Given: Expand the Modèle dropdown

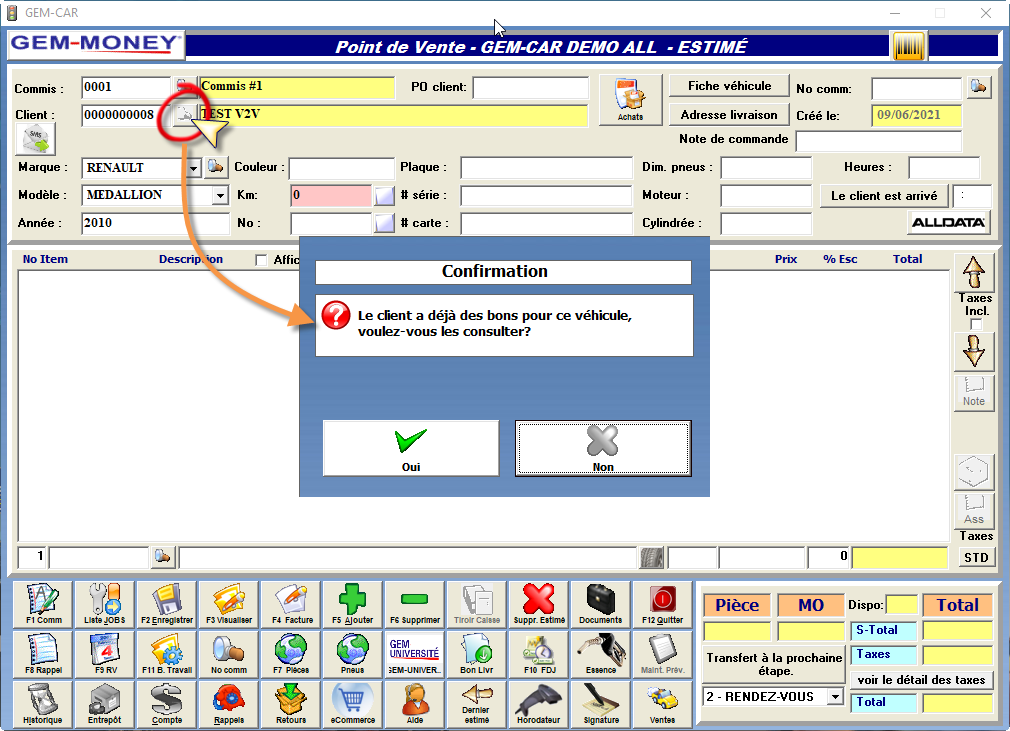Looking at the screenshot, I should 220,195.
